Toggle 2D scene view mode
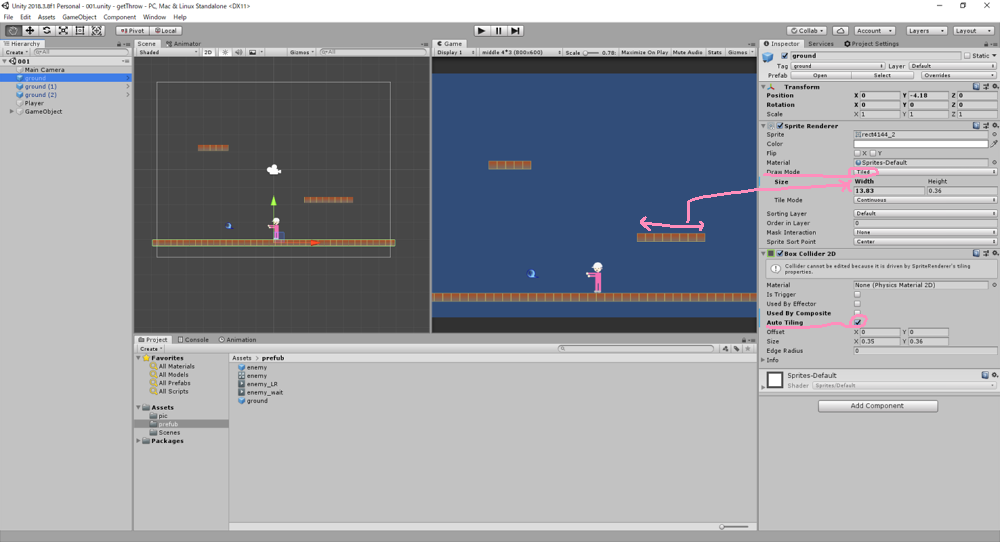Image resolution: width=1000 pixels, height=542 pixels. [x=208, y=52]
